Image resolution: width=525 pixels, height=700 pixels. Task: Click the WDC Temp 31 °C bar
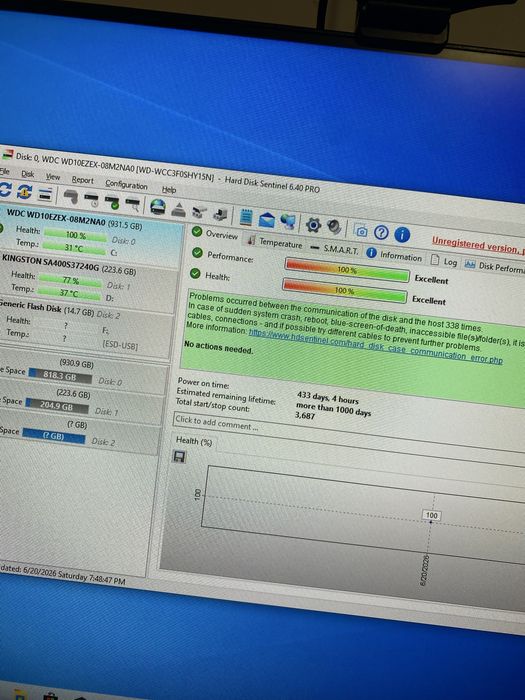74,247
